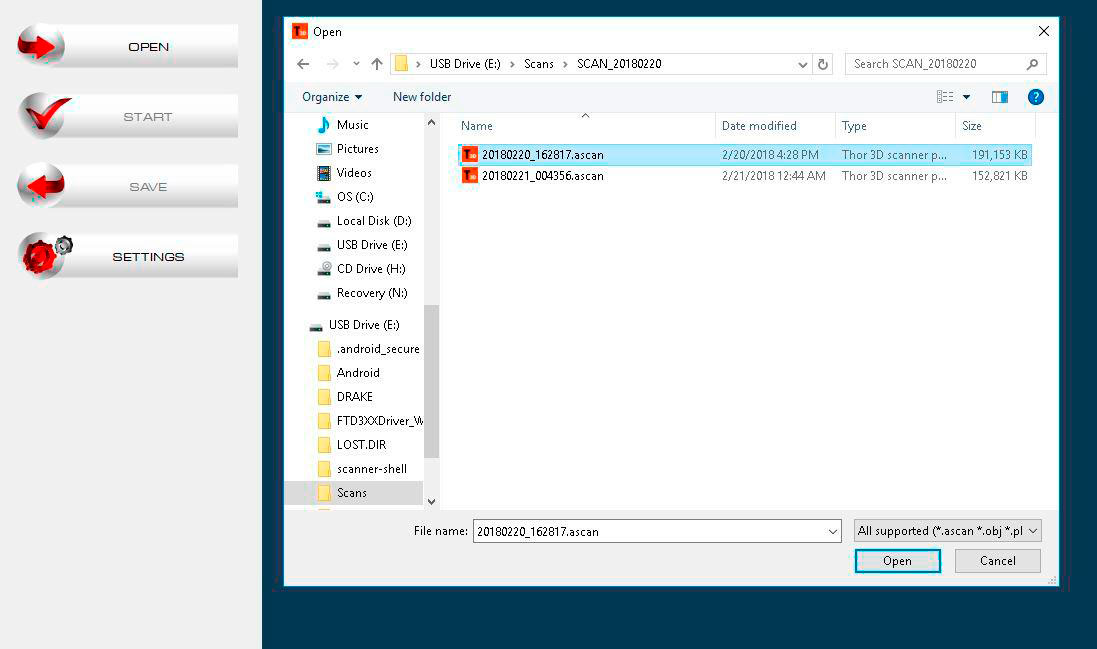
Task: Click the 152,821 KB size cell
Action: pos(1000,176)
